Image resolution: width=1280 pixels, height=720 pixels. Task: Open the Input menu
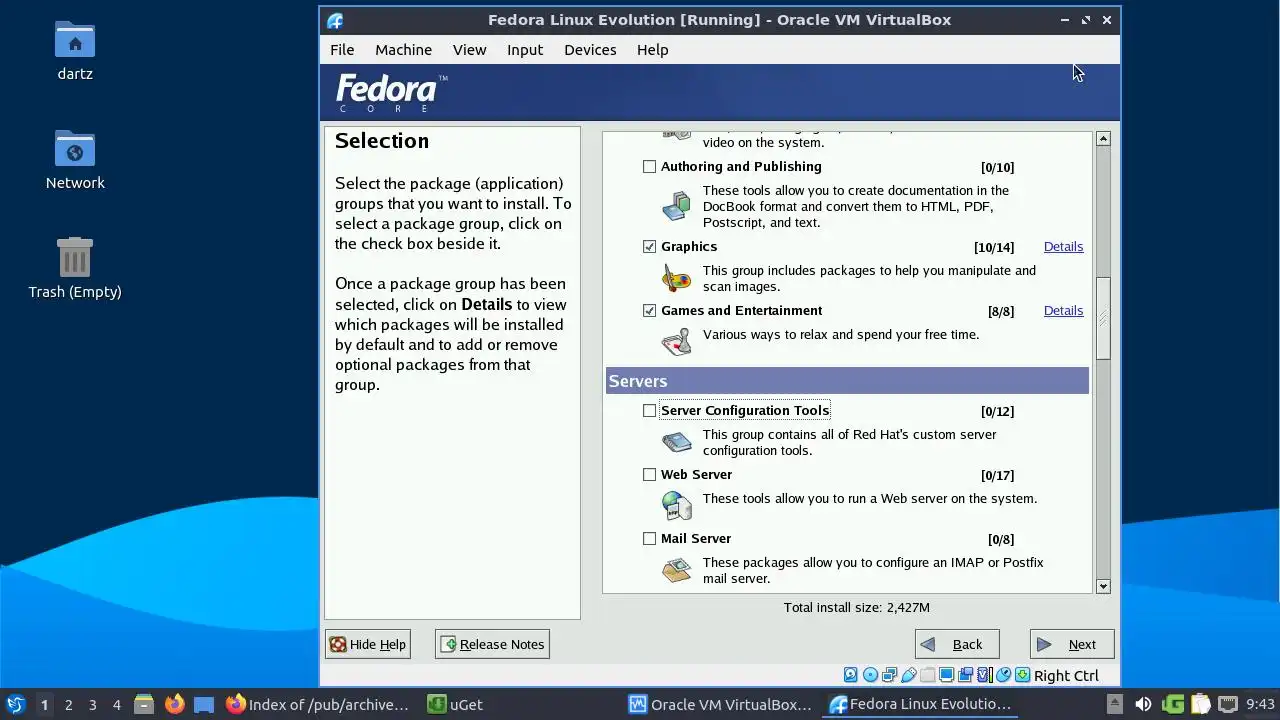(525, 50)
